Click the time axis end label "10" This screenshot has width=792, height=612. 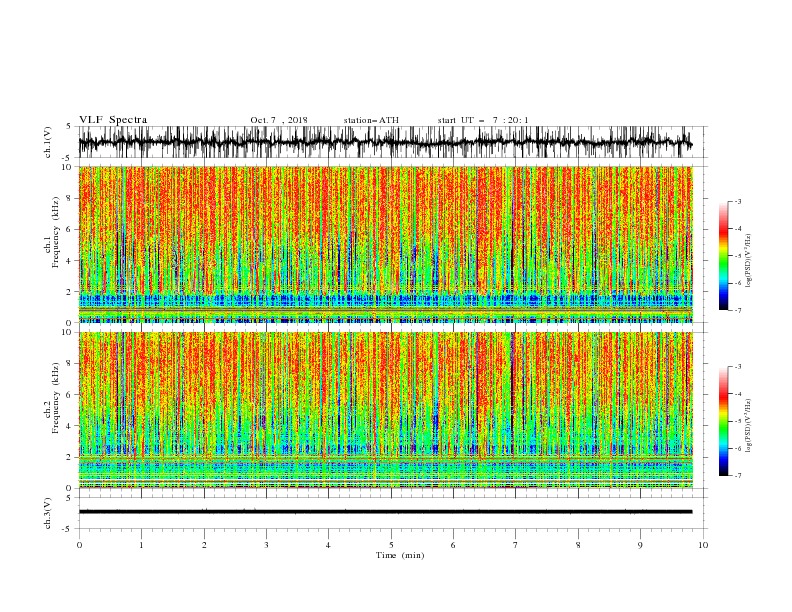[x=703, y=545]
